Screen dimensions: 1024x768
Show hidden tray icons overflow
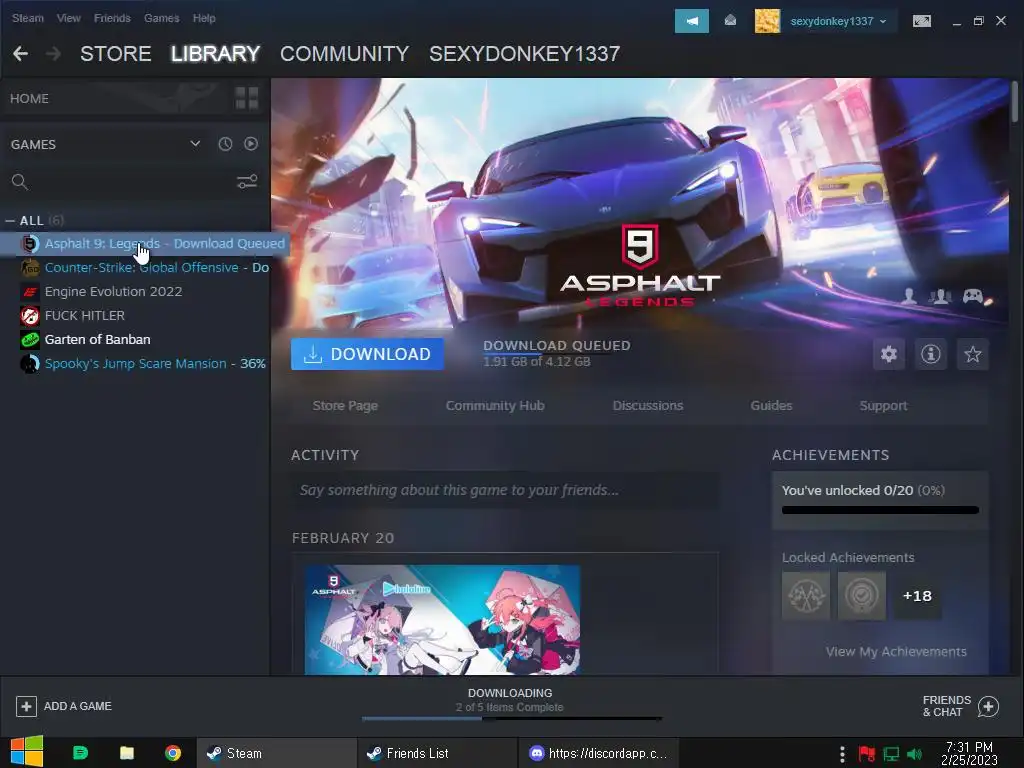[x=842, y=754]
